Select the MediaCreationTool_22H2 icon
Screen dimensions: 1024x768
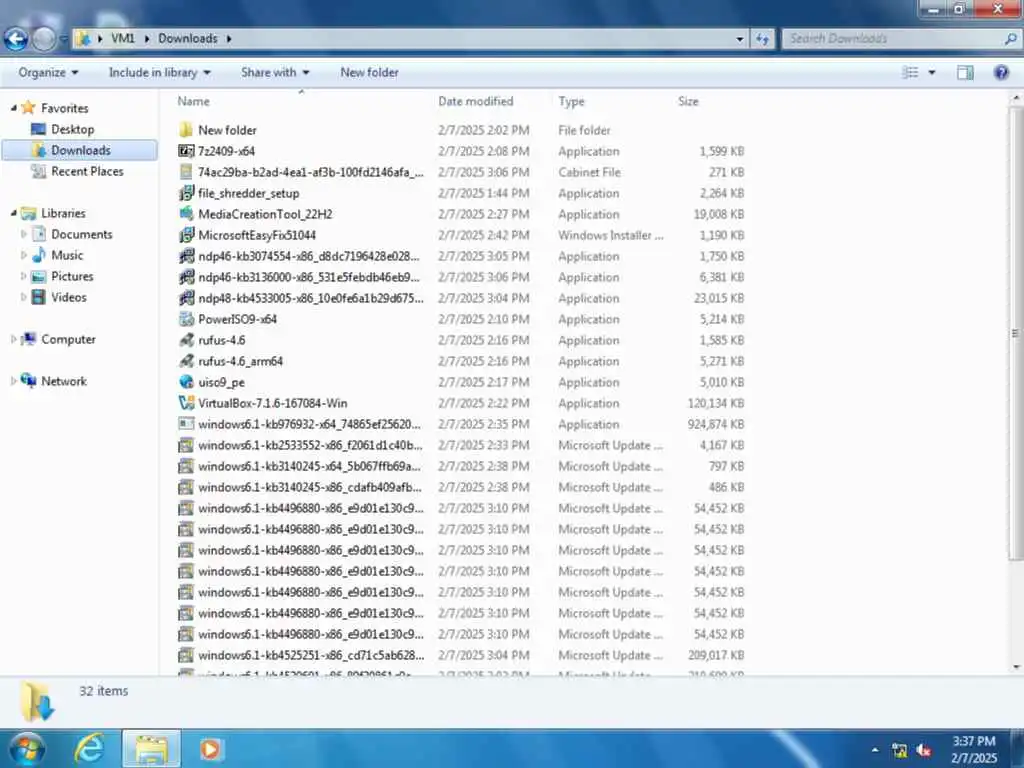(x=186, y=214)
